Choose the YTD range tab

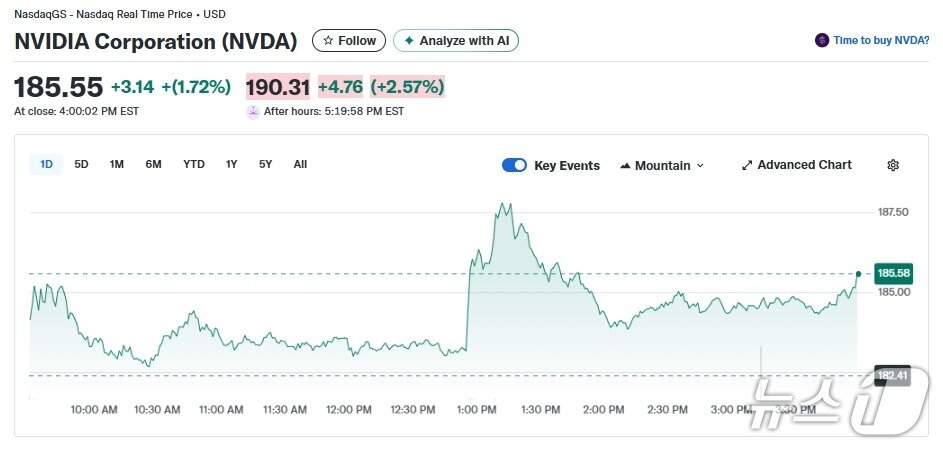(194, 164)
